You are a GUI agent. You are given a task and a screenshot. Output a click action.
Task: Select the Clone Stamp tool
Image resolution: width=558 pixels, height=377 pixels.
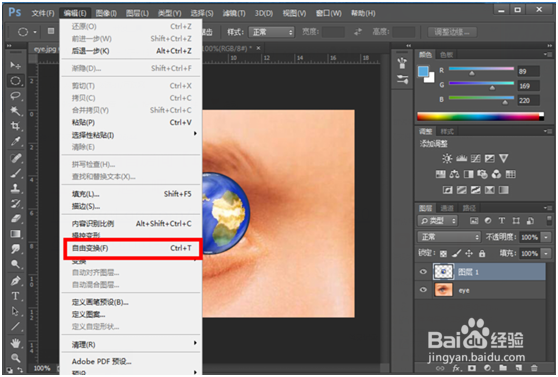(x=15, y=188)
